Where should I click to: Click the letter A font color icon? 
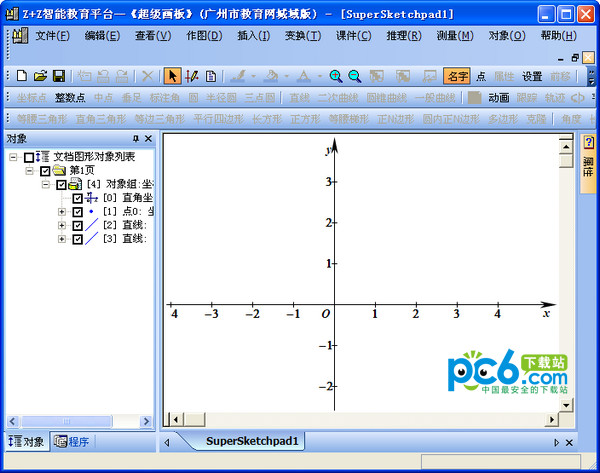click(x=304, y=76)
